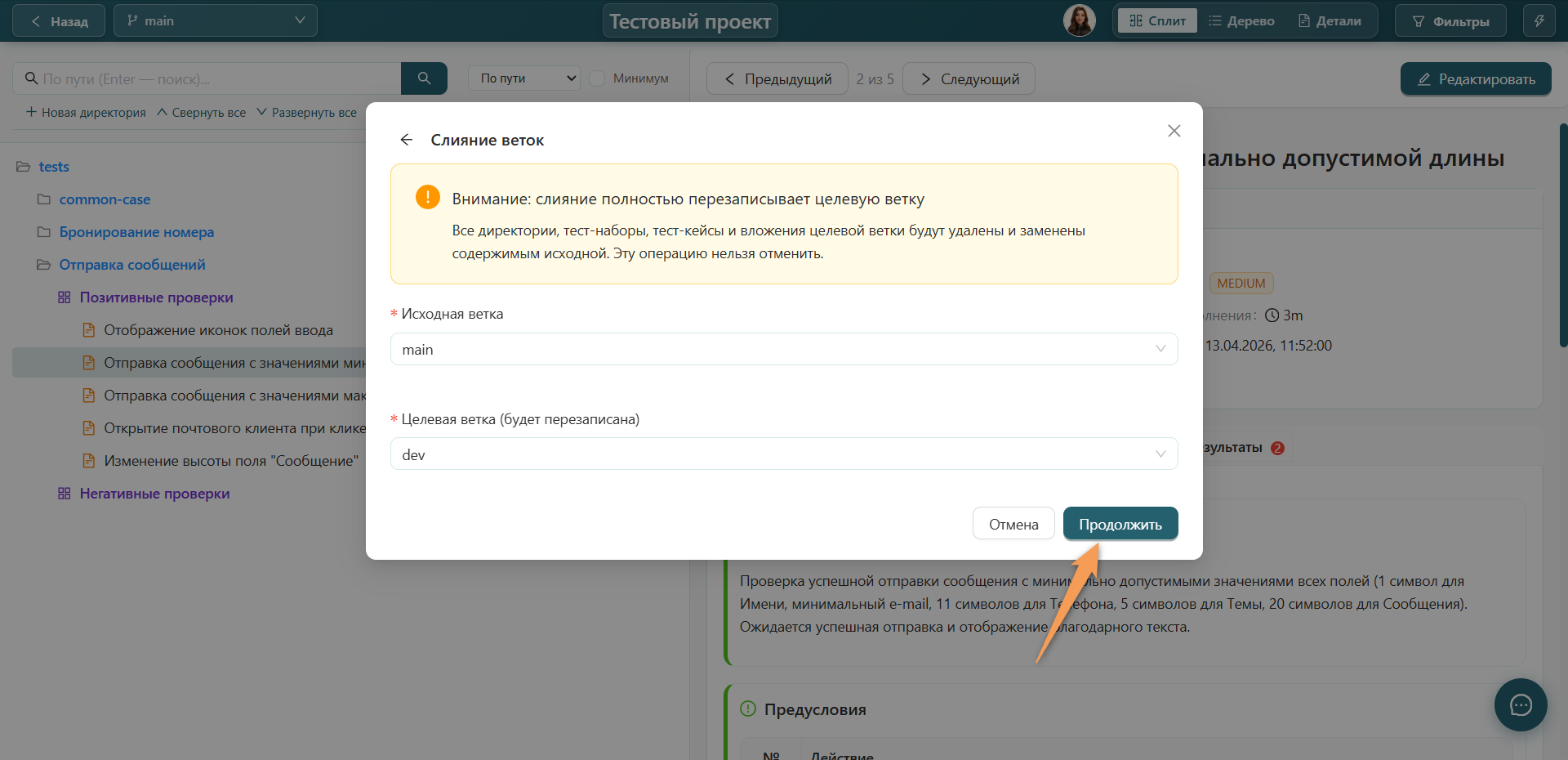Viewport: 1568px width, 760px height.
Task: Open the Целевая ветка dropdown showing dev
Action: [x=784, y=454]
